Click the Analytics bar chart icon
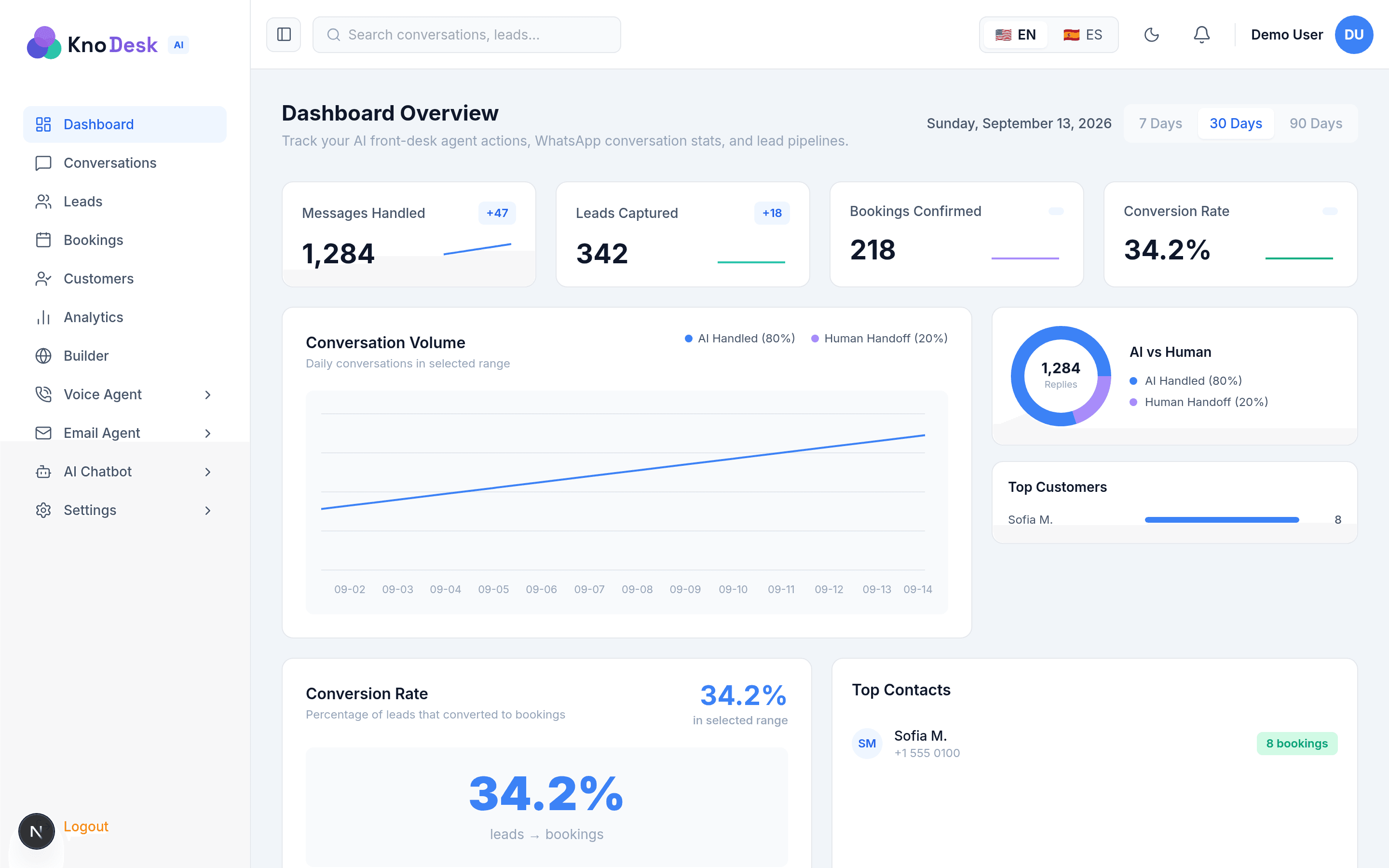1389x868 pixels. (x=43, y=317)
